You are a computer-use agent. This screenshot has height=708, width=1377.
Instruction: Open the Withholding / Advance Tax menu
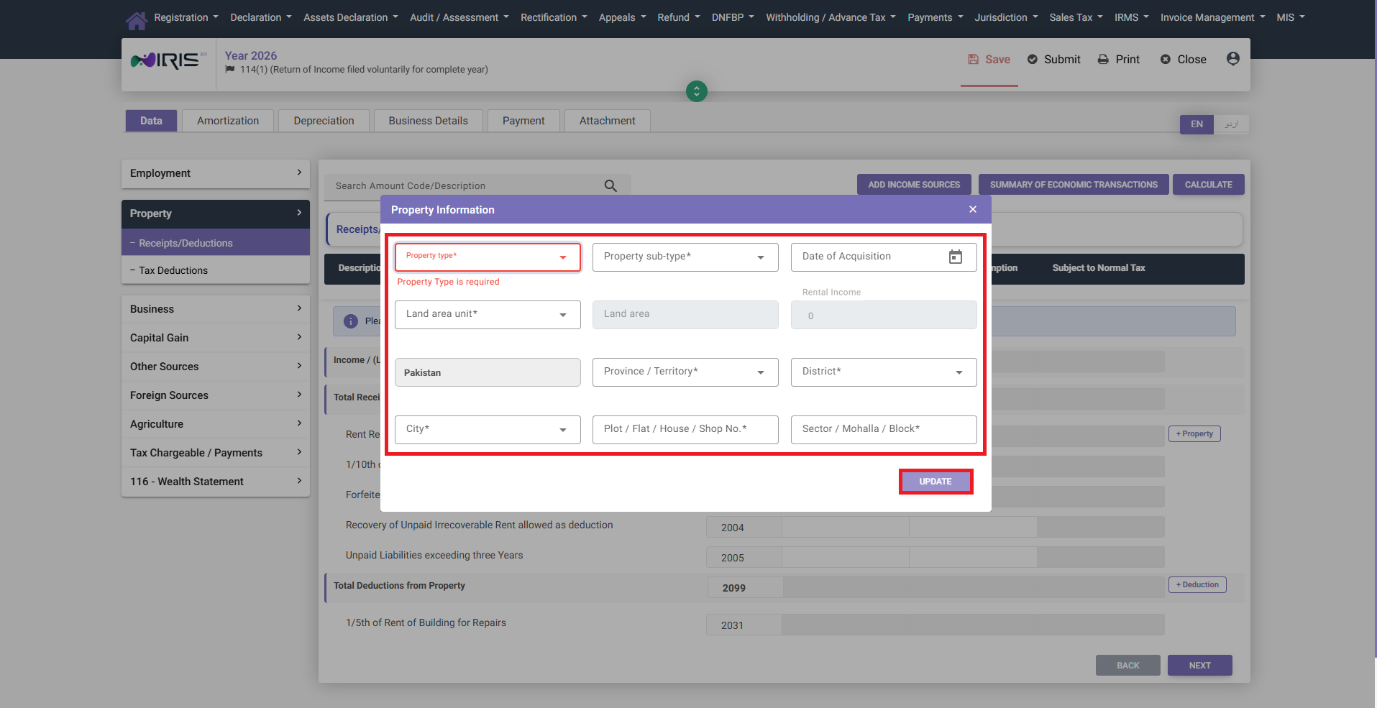(x=831, y=18)
